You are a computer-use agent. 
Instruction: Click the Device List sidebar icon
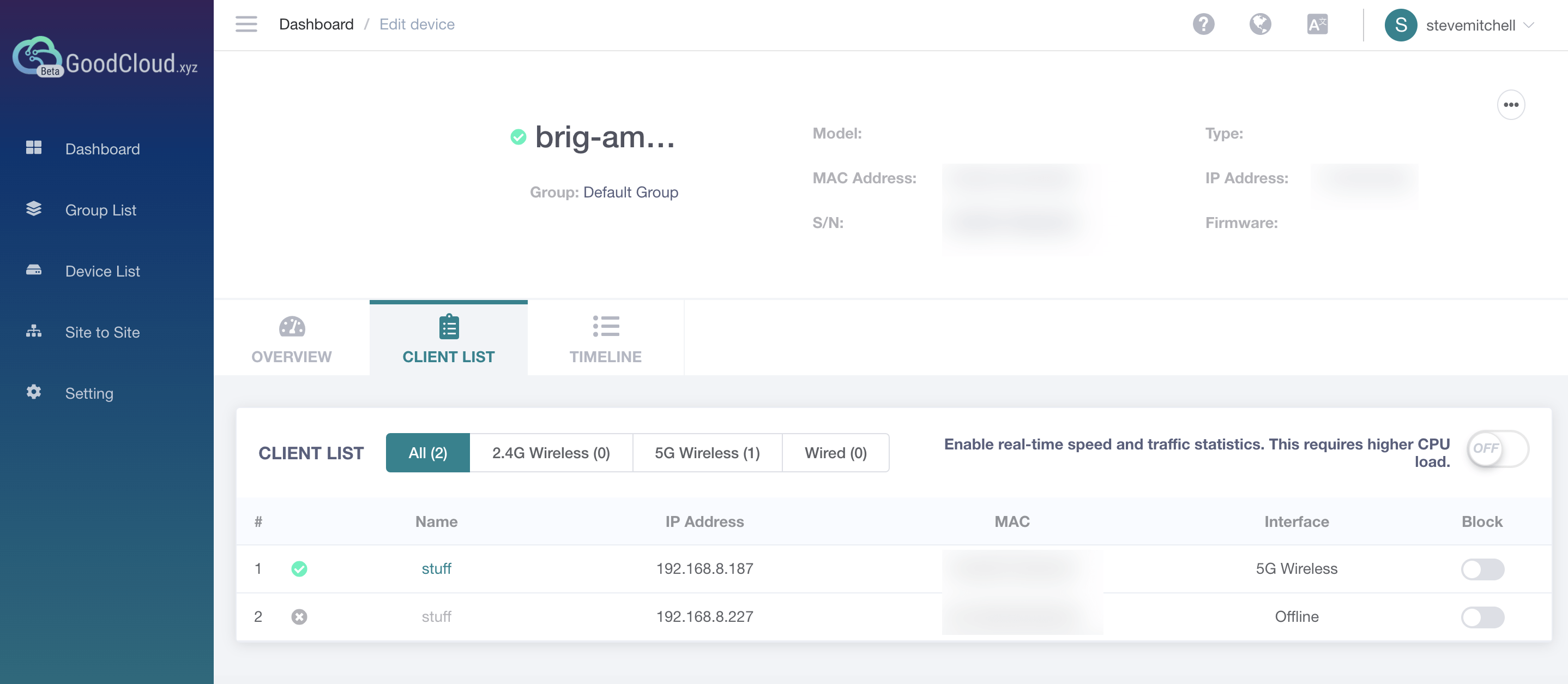(x=34, y=271)
